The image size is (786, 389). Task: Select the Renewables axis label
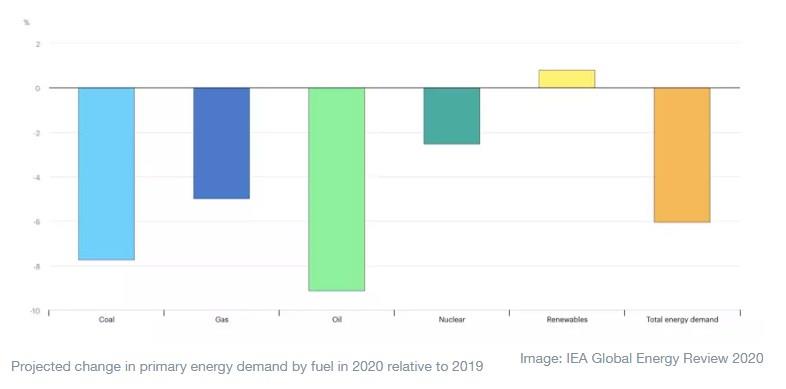(567, 319)
